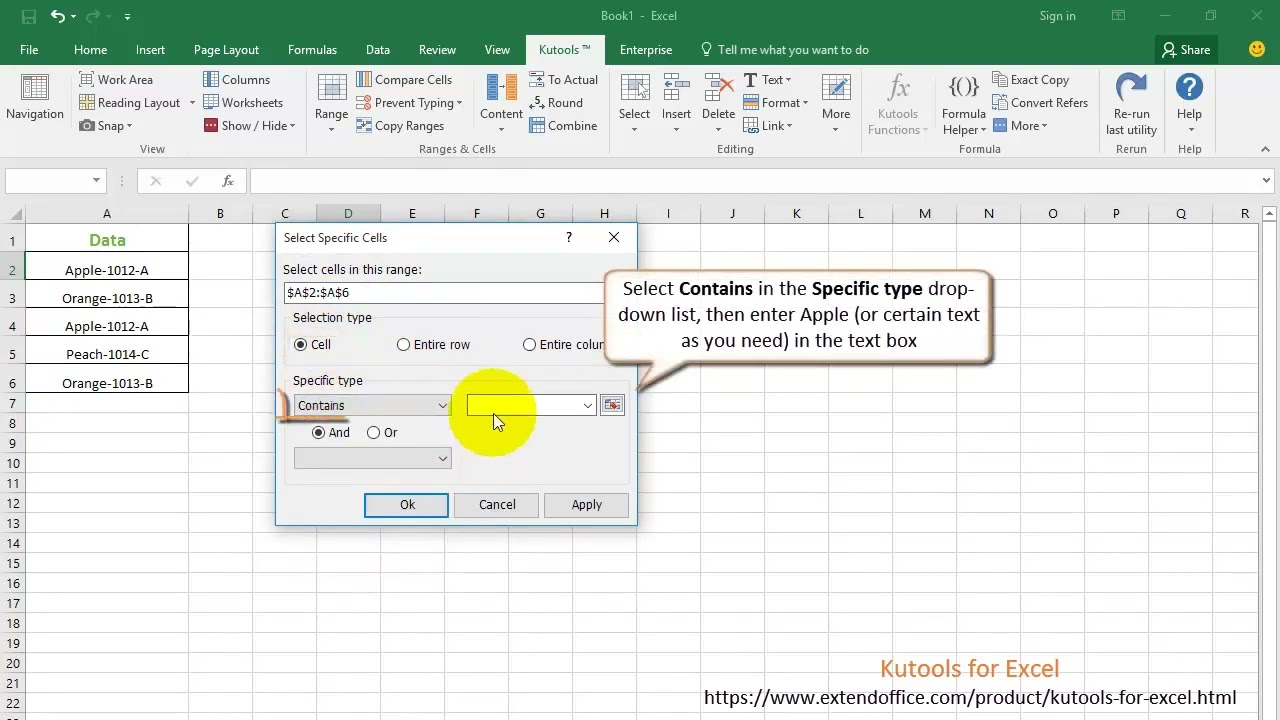Click the Apply button in dialog

pyautogui.click(x=587, y=505)
